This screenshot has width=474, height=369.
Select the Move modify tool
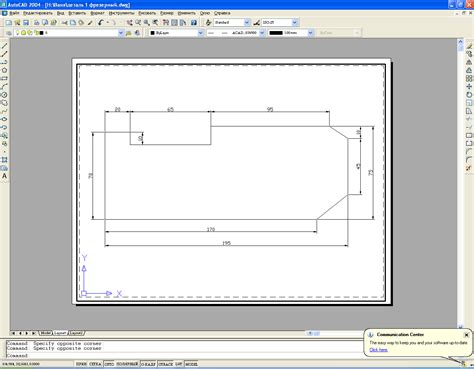pos(469,87)
